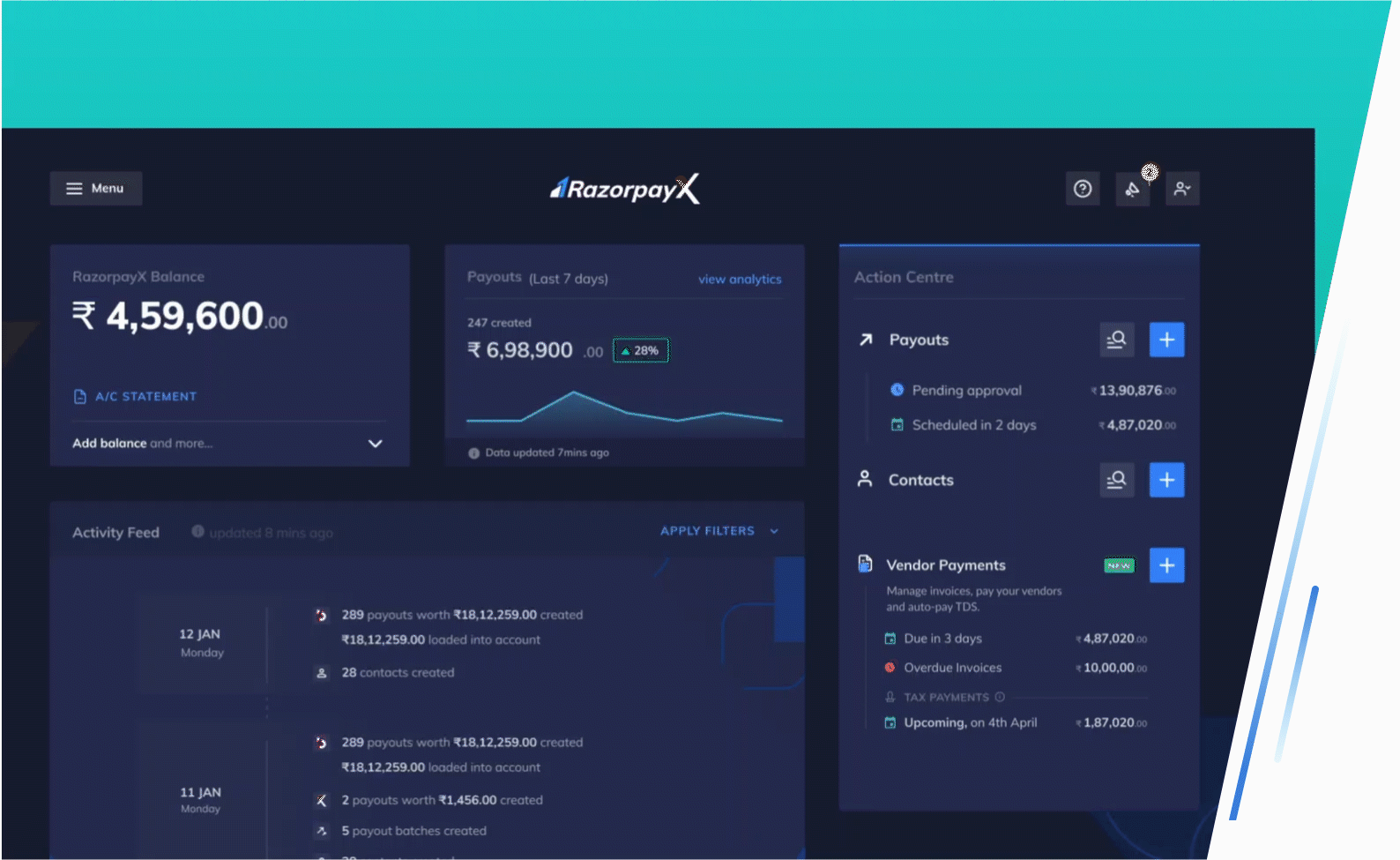This screenshot has height=860, width=1400.
Task: Search payouts in Action Centre
Action: [1117, 340]
